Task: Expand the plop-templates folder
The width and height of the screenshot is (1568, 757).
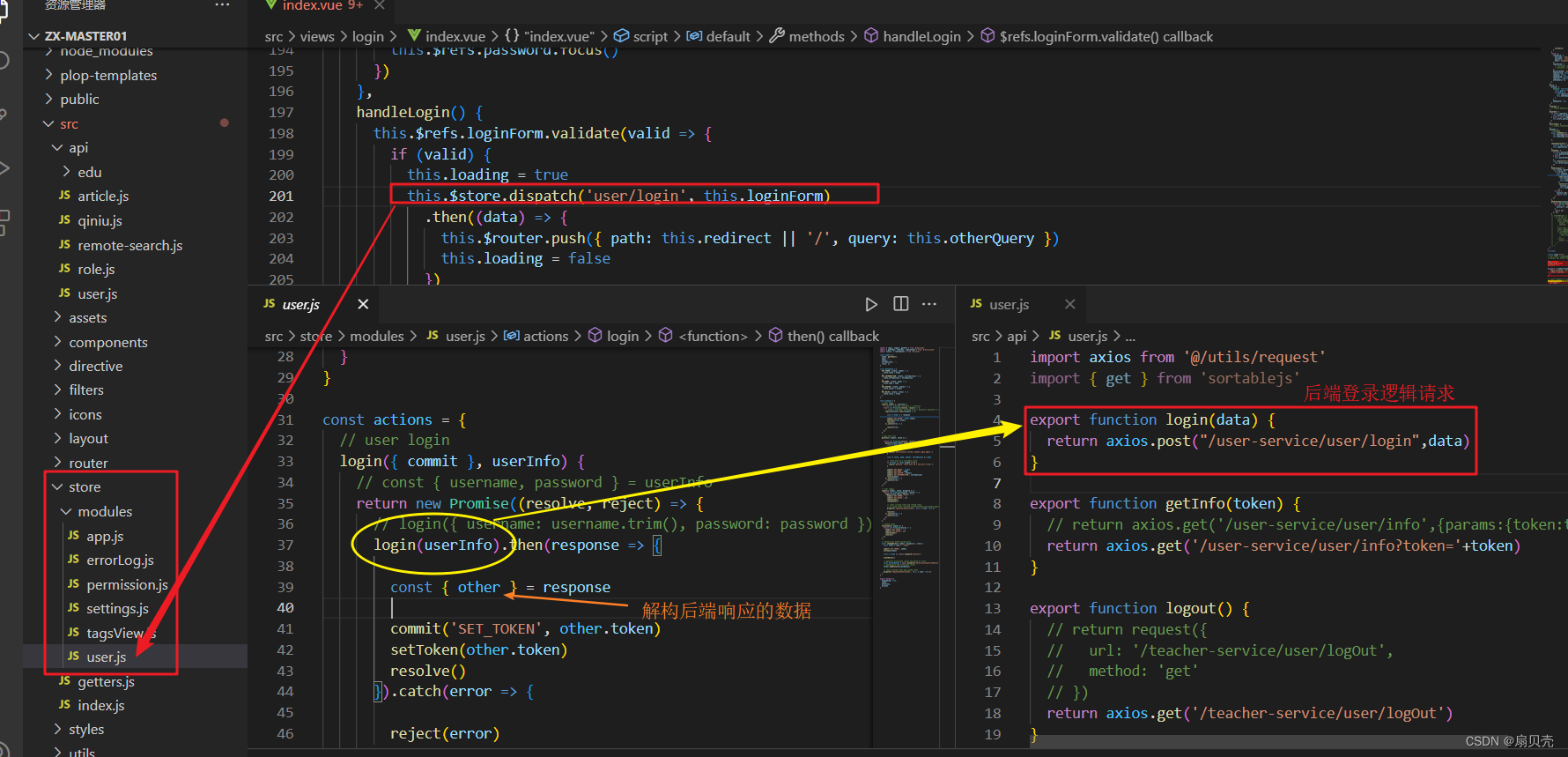Action: 49,75
